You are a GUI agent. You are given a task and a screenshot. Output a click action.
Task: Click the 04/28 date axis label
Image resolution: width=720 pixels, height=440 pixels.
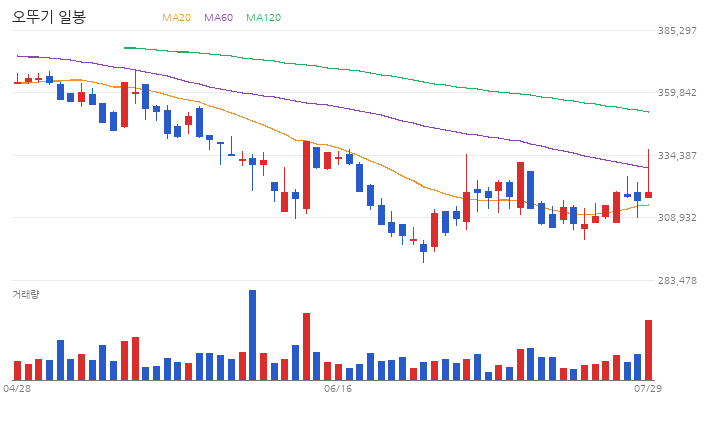(17, 389)
